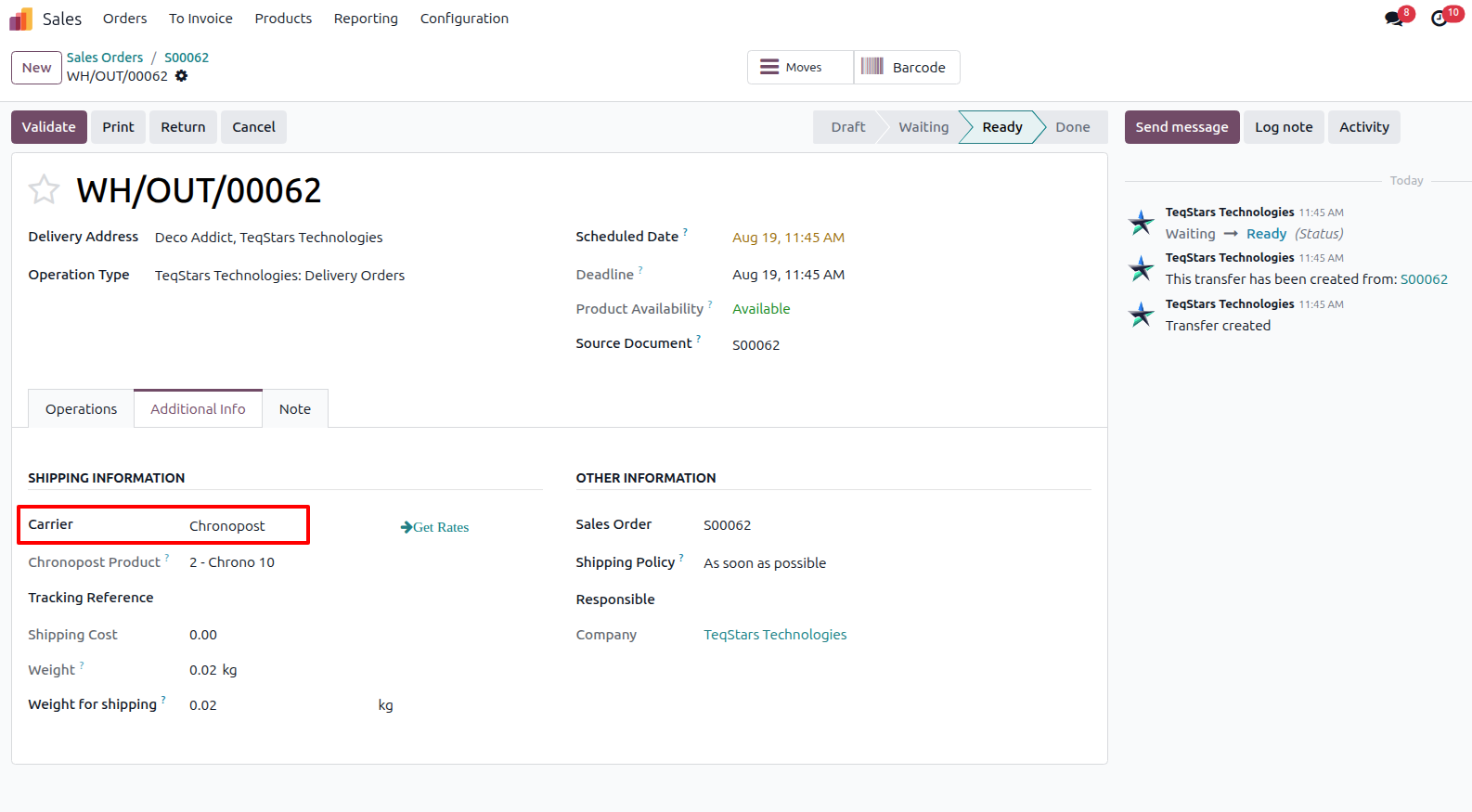Show the Chronopost Product help icon
Screen dimensions: 1472x812
coord(167,557)
